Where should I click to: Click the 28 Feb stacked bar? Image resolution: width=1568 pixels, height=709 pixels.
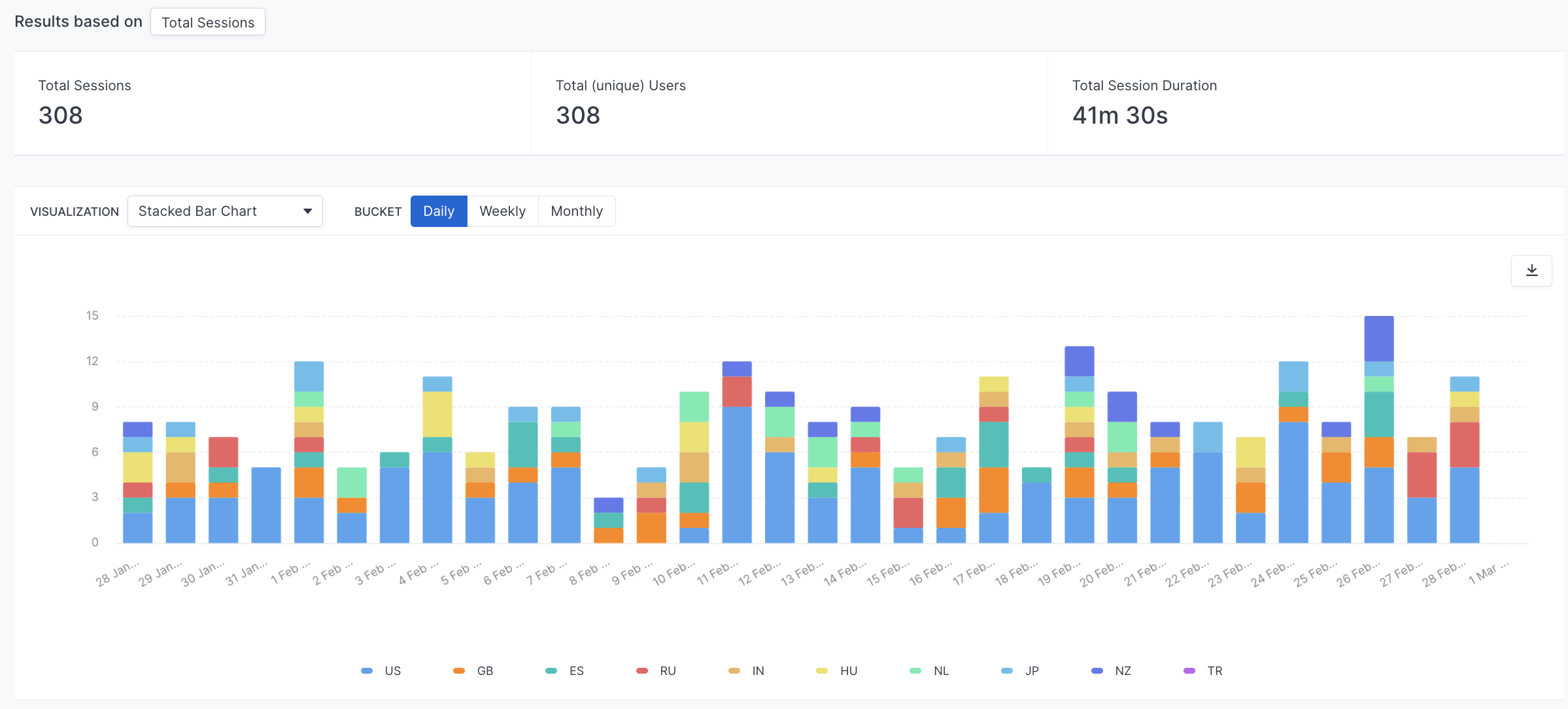click(x=1465, y=460)
